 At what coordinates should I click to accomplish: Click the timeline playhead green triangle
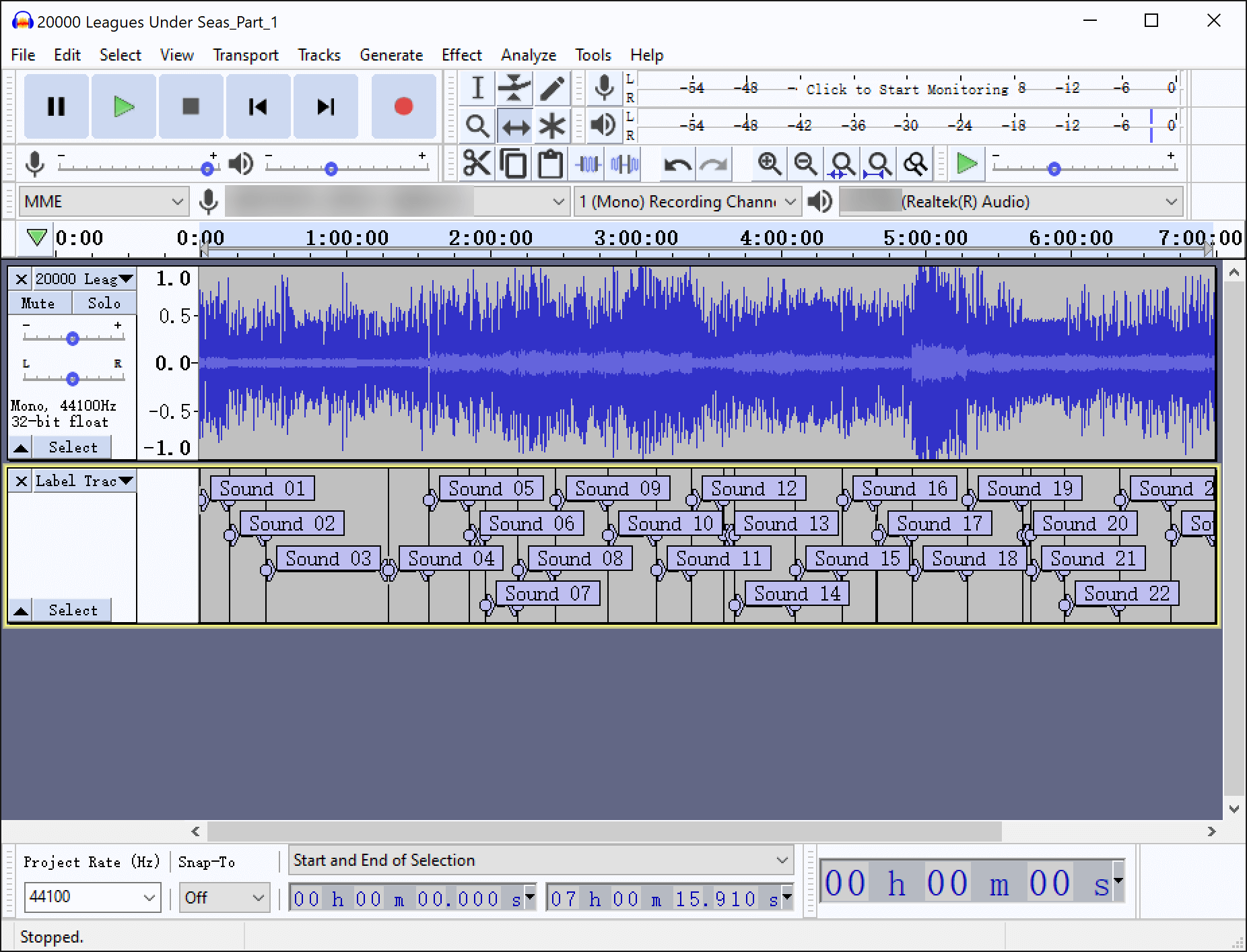37,237
